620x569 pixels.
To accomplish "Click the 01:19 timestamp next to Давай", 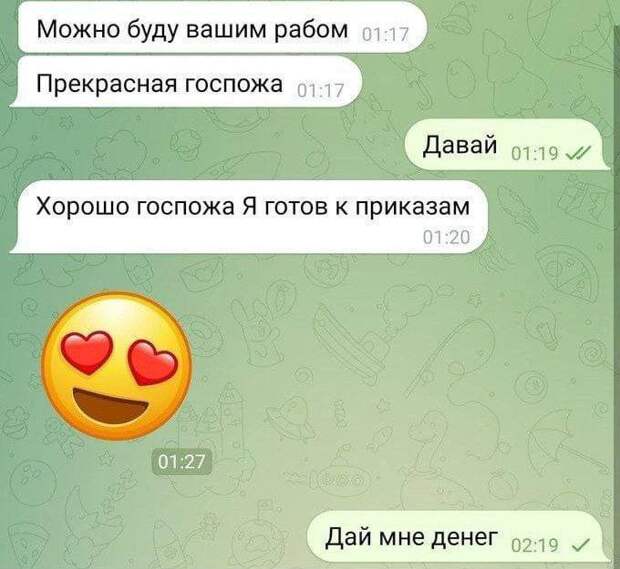I will tap(534, 152).
